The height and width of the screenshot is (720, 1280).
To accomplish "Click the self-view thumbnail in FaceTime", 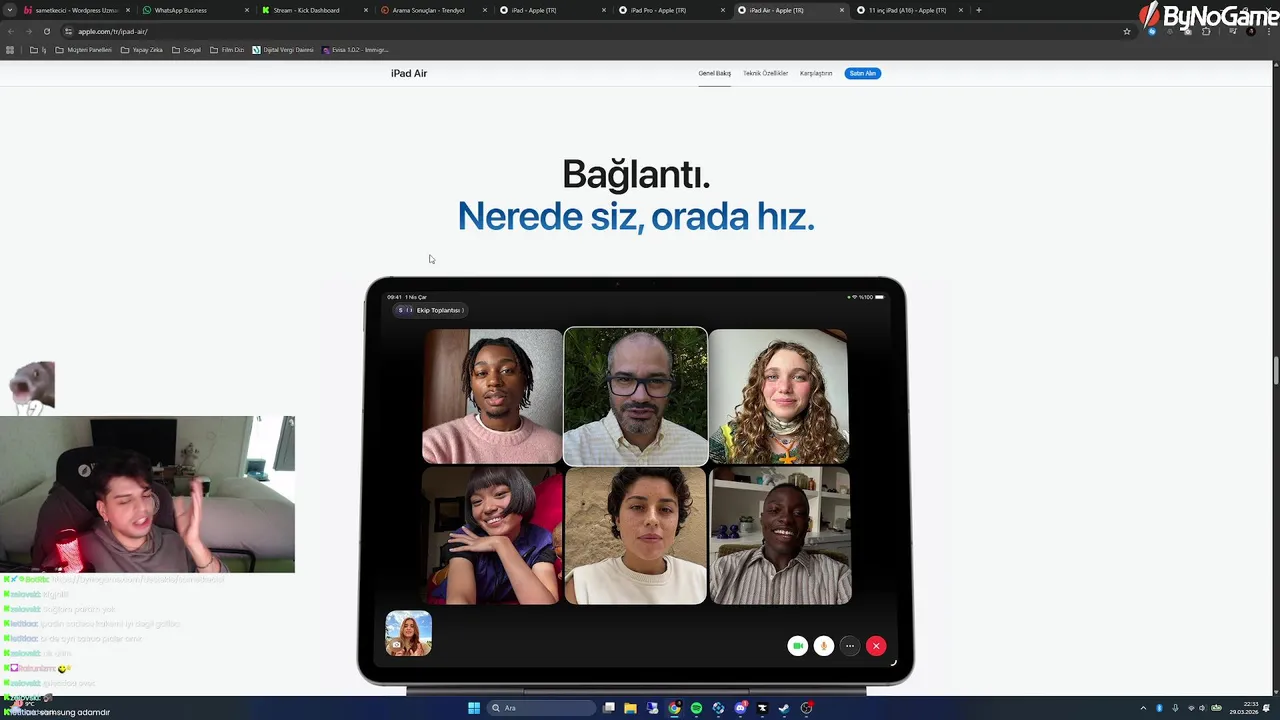I will 409,633.
